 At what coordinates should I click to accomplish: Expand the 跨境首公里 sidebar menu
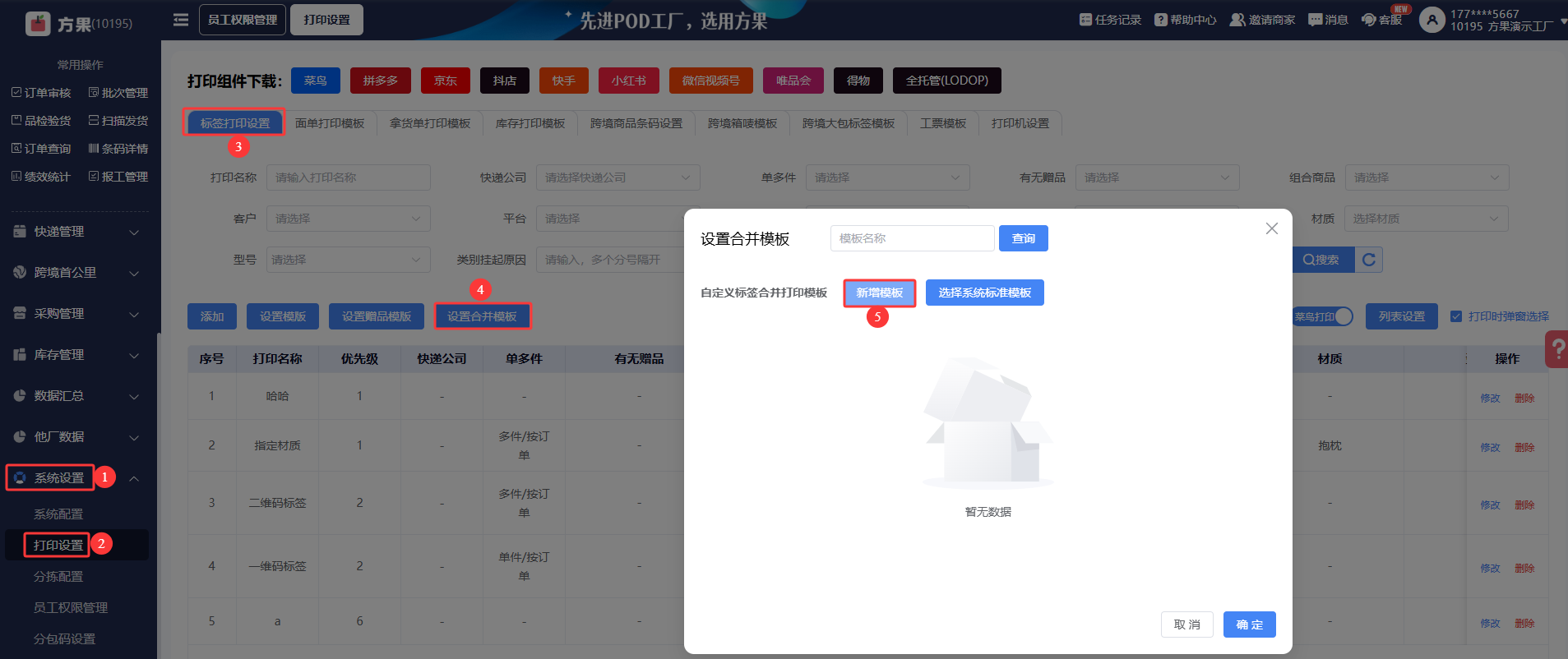pos(76,273)
